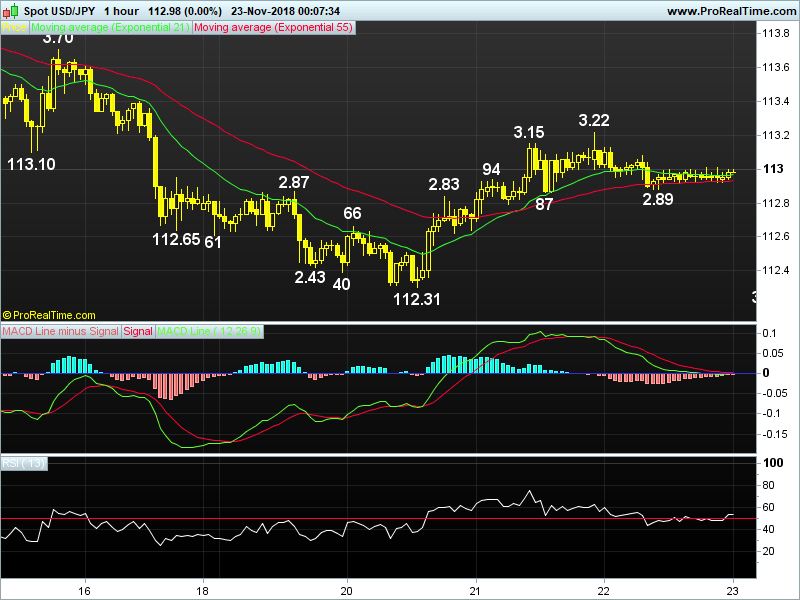Click the 1 hour timeframe text
This screenshot has width=800, height=600.
pos(125,11)
